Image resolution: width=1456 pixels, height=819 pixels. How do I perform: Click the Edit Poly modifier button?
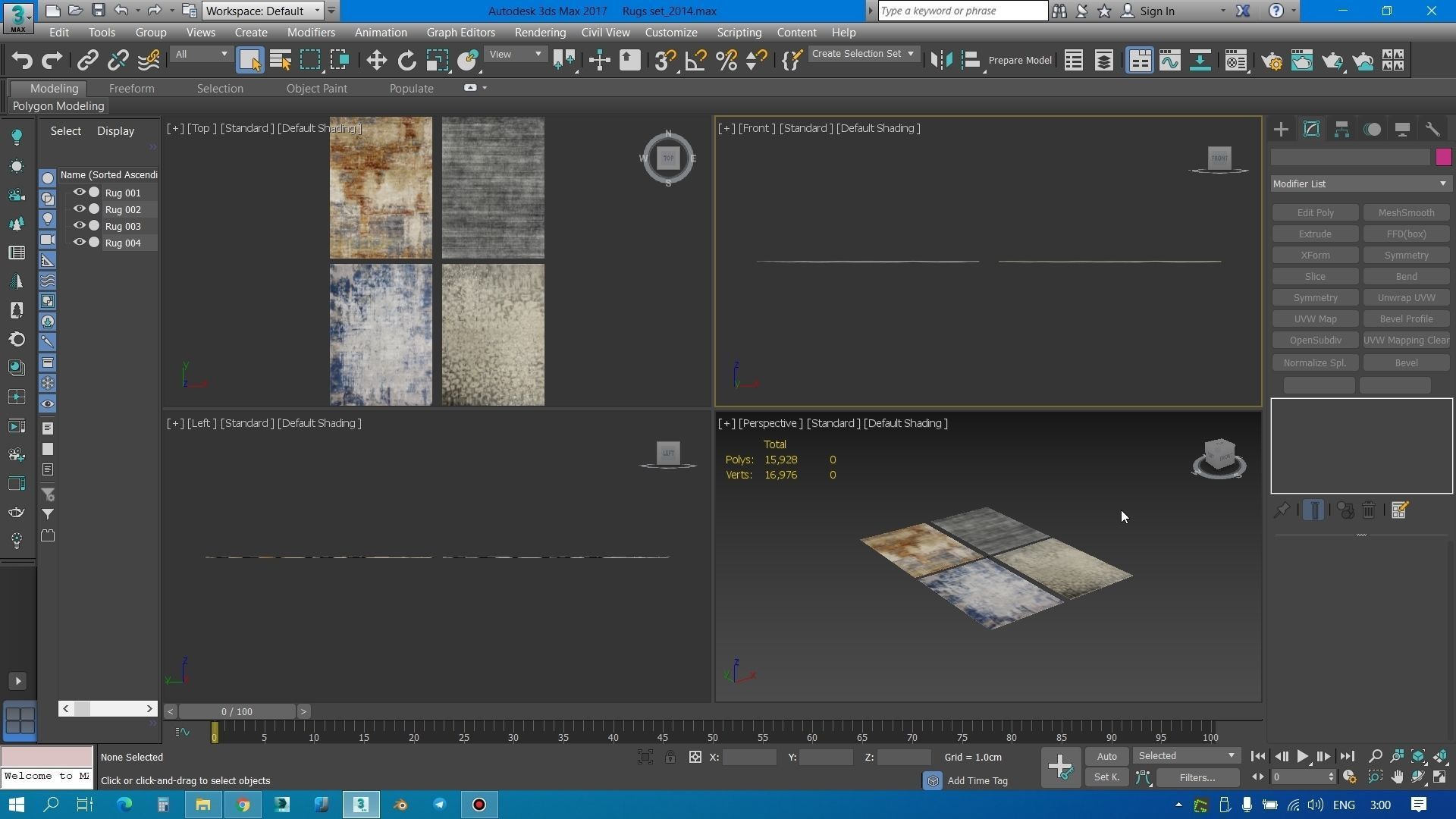1315,213
